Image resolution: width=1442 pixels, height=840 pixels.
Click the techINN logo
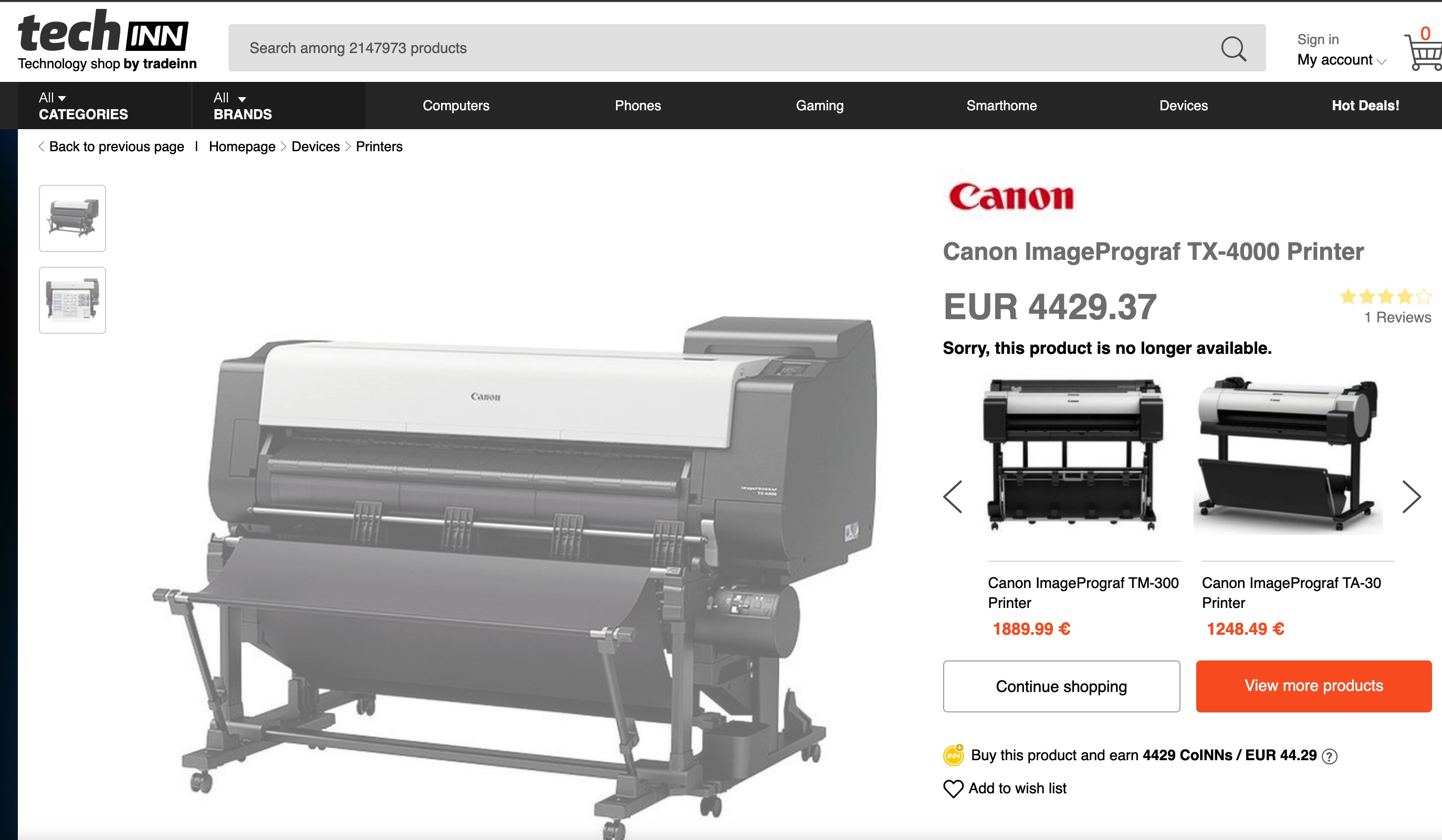click(x=103, y=31)
